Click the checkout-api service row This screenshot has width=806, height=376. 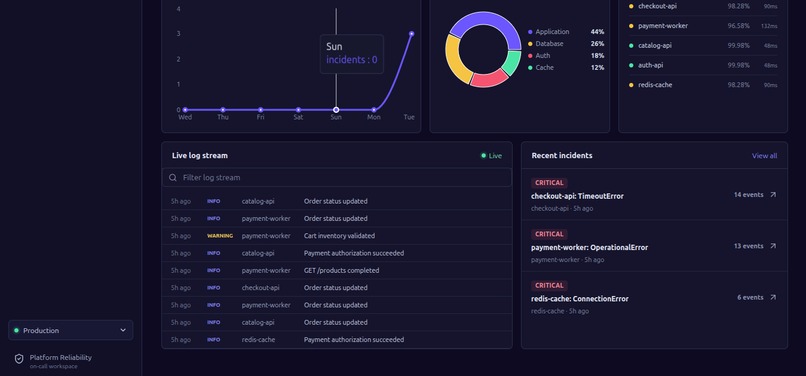click(703, 6)
